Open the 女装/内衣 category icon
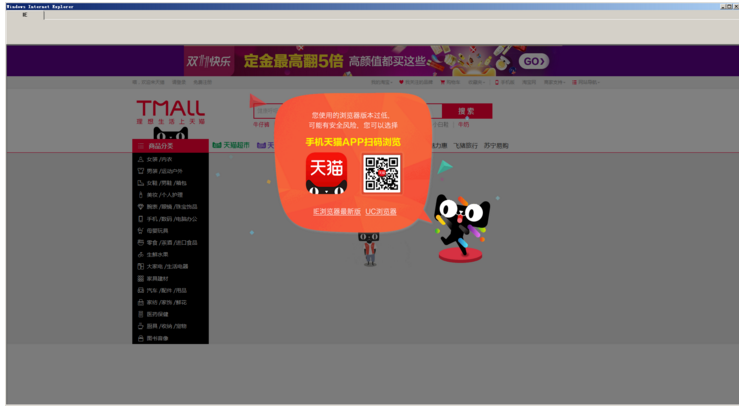The height and width of the screenshot is (407, 743). (140, 159)
